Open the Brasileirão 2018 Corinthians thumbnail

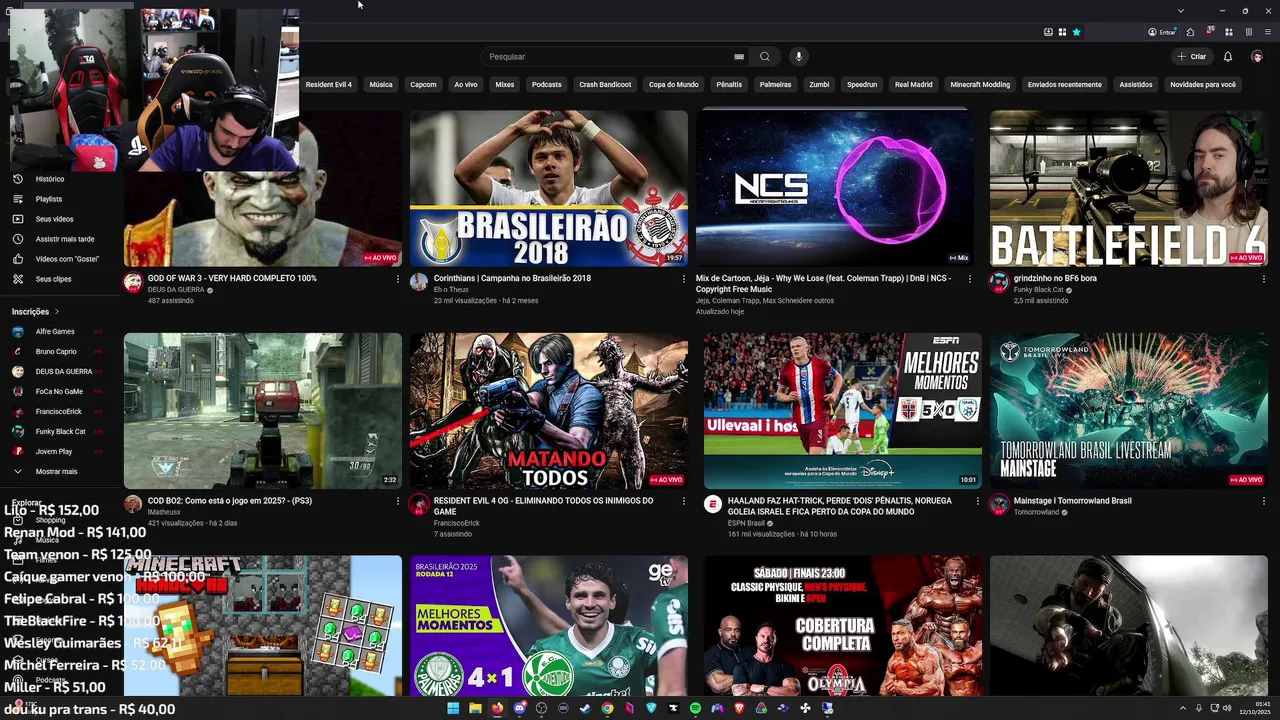549,188
